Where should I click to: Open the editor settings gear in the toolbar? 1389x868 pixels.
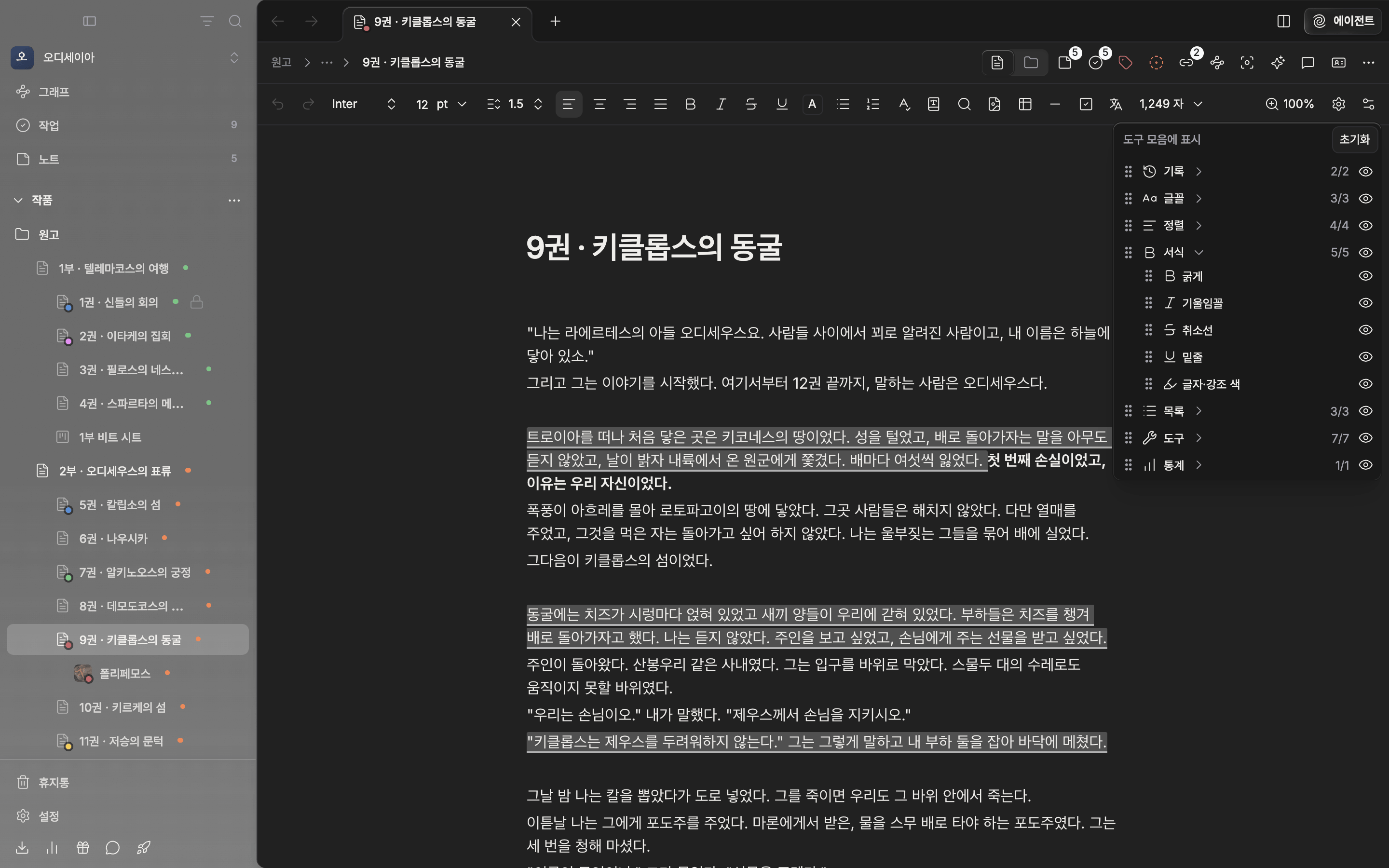[1338, 104]
